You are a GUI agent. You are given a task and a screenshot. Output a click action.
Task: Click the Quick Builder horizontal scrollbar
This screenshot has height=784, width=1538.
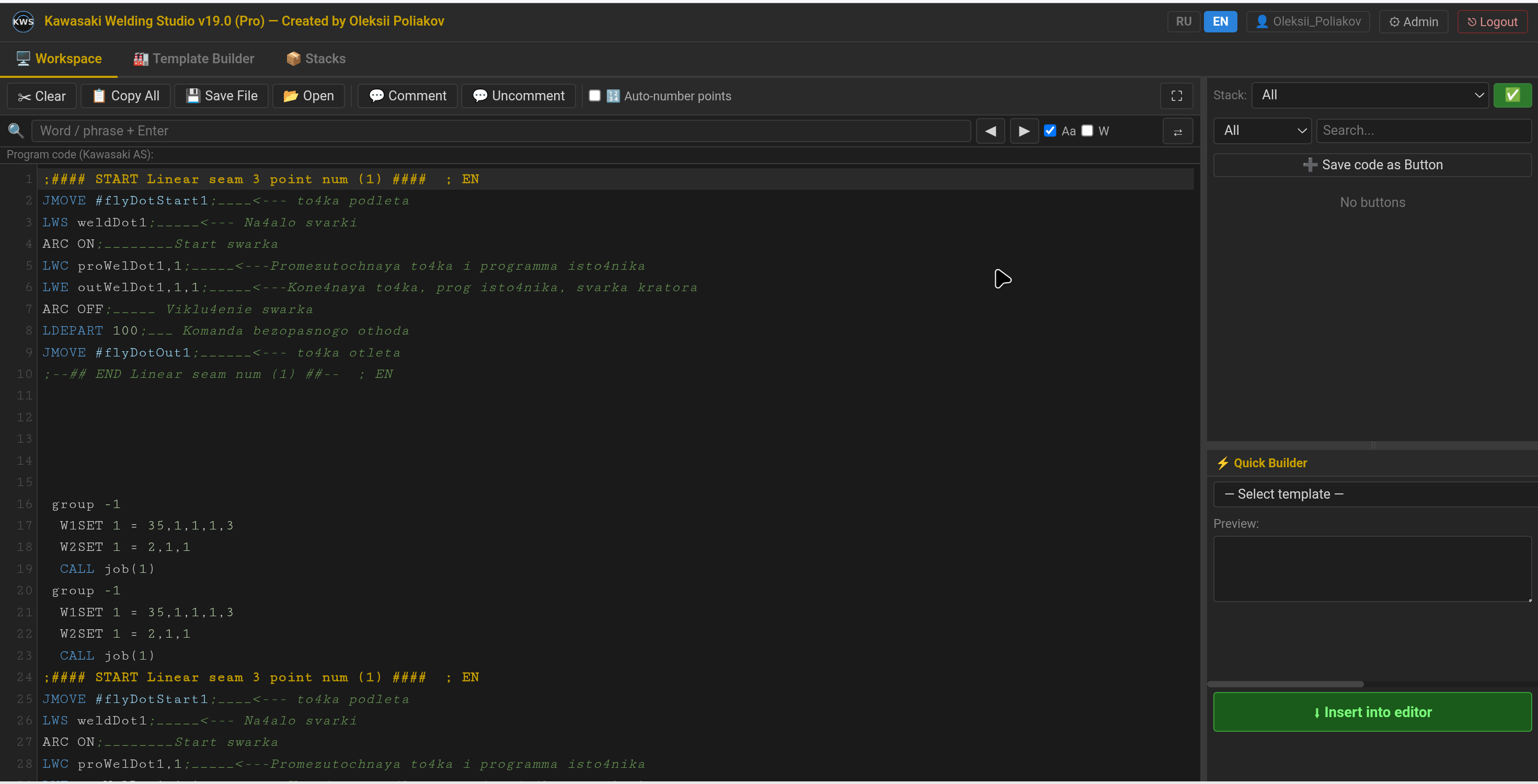[1286, 684]
